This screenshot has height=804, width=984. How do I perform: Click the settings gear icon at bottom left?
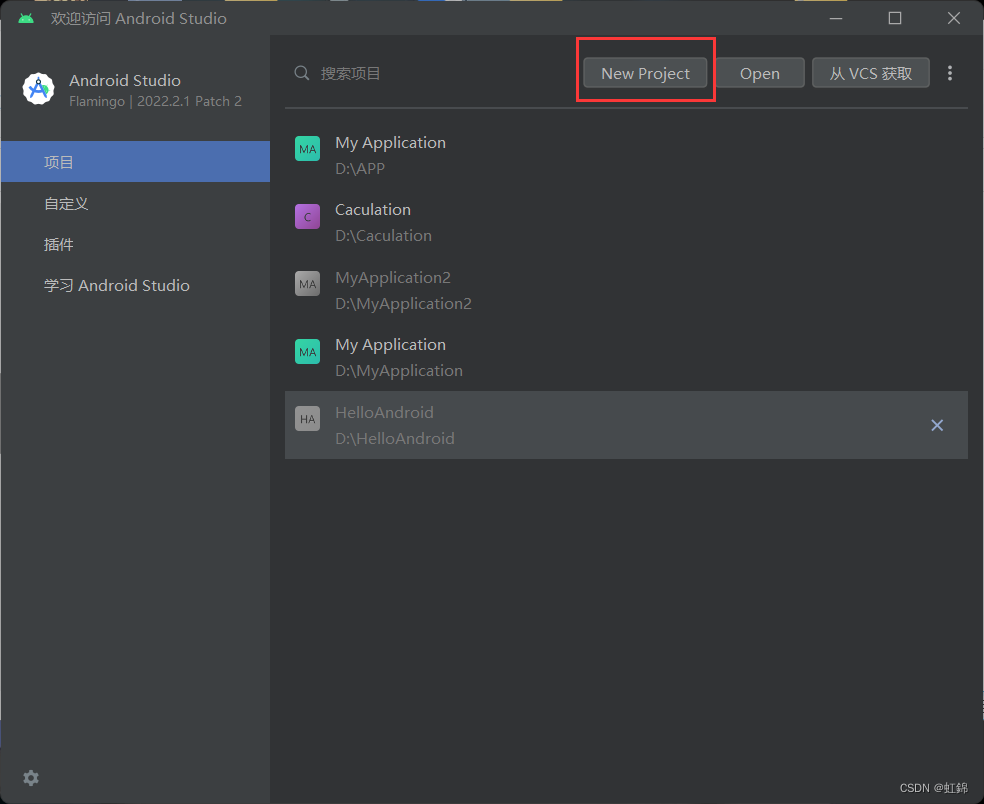click(x=31, y=778)
